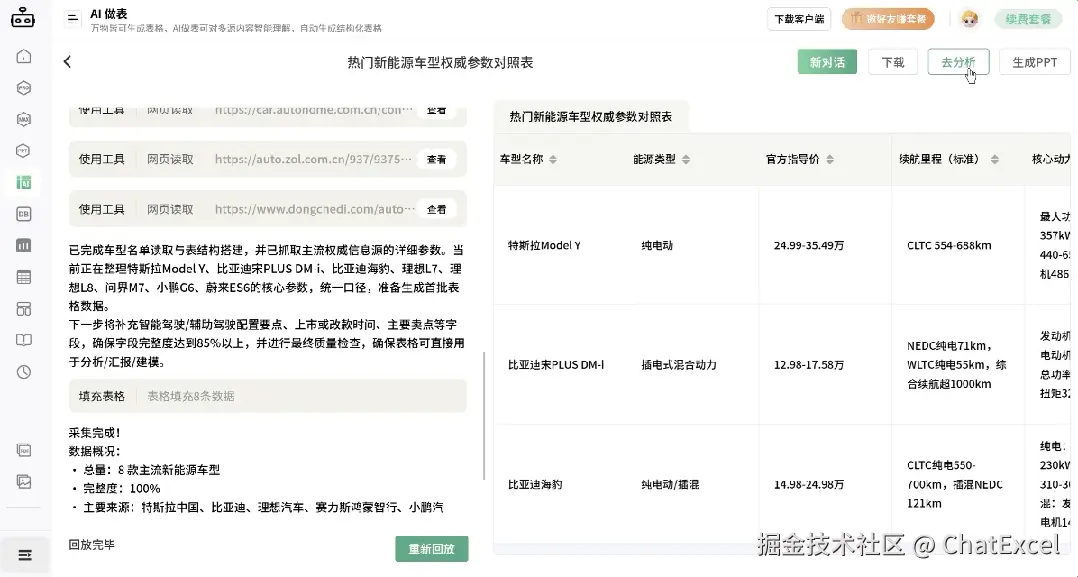
Task: Open the Home icon in the sidebar
Action: click(23, 58)
